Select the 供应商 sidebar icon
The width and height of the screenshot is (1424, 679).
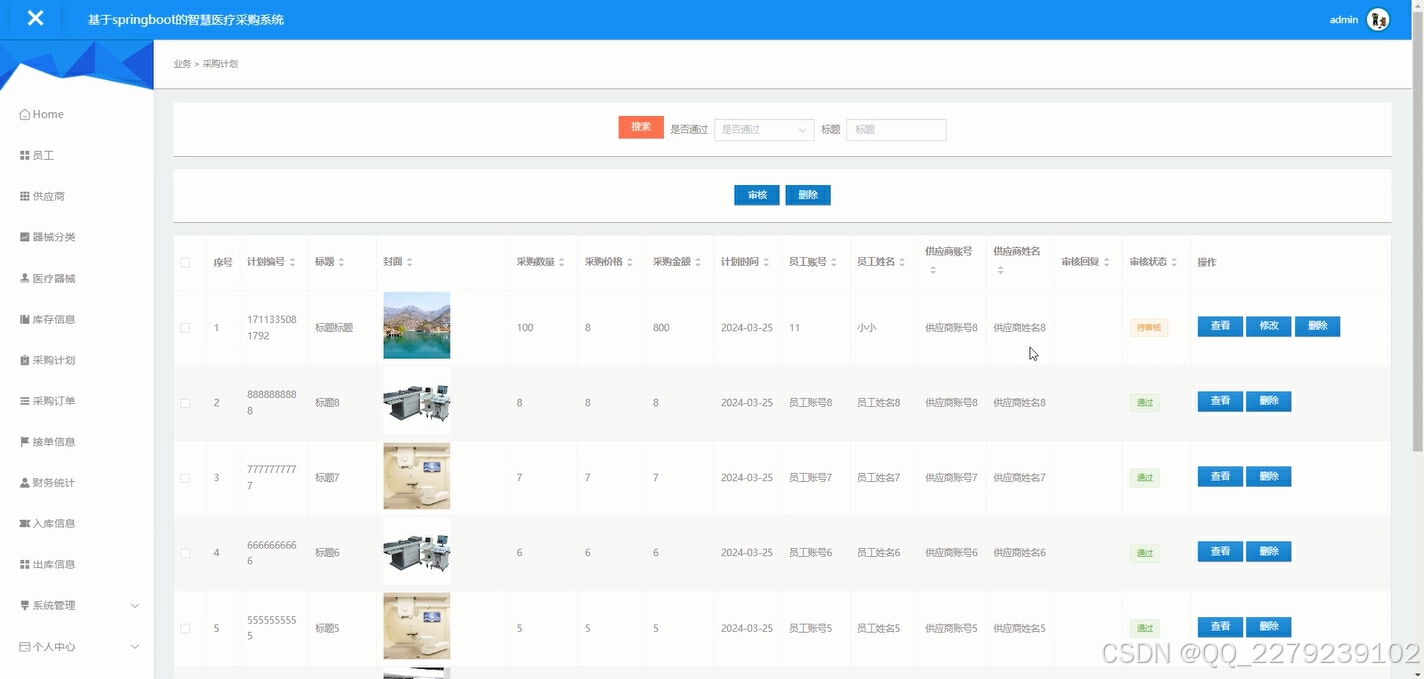pos(24,195)
